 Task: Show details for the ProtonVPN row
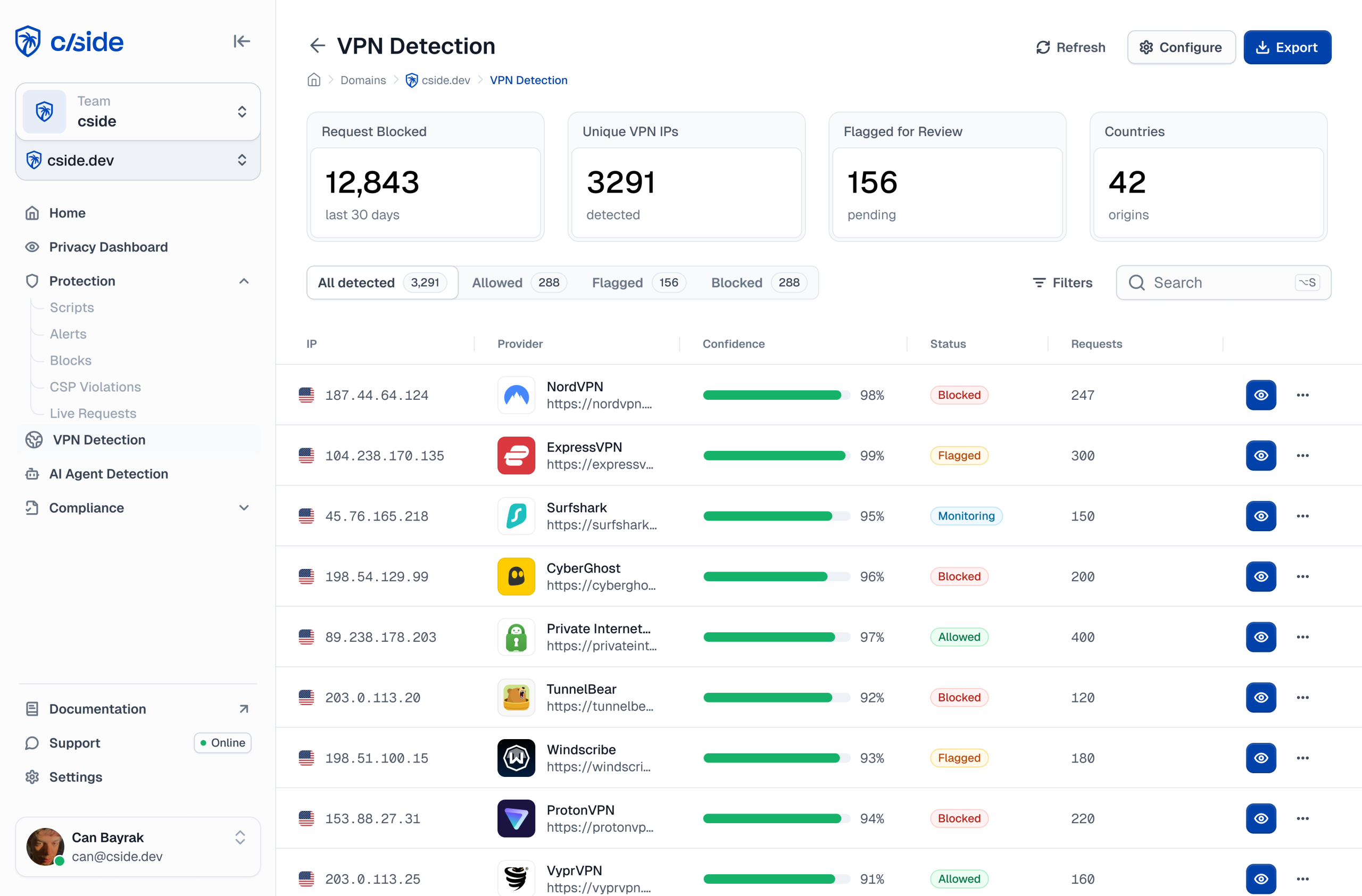(1261, 818)
